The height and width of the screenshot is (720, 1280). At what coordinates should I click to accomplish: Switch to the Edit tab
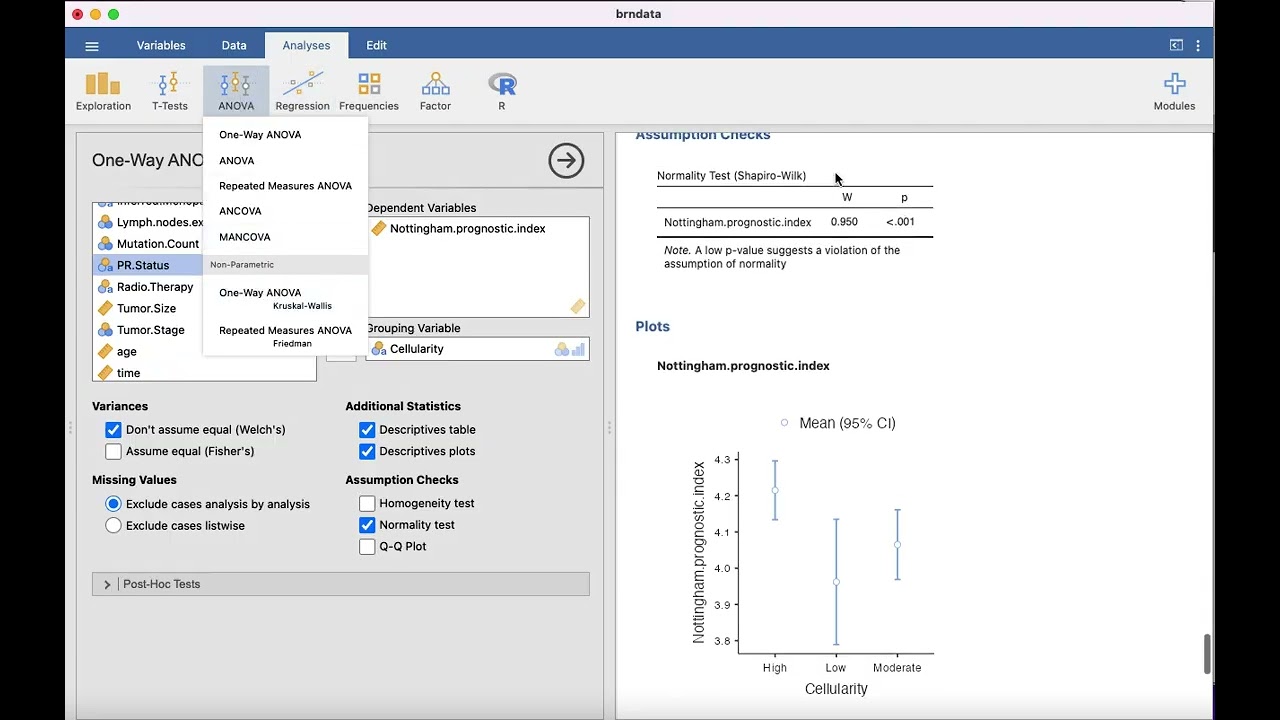tap(376, 45)
